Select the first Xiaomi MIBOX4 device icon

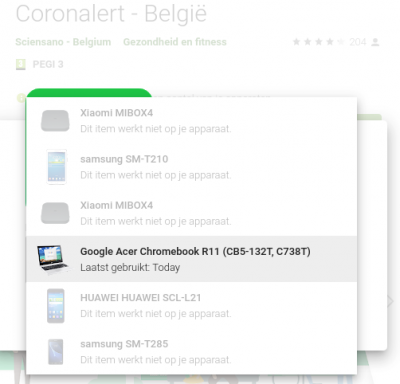click(x=55, y=121)
